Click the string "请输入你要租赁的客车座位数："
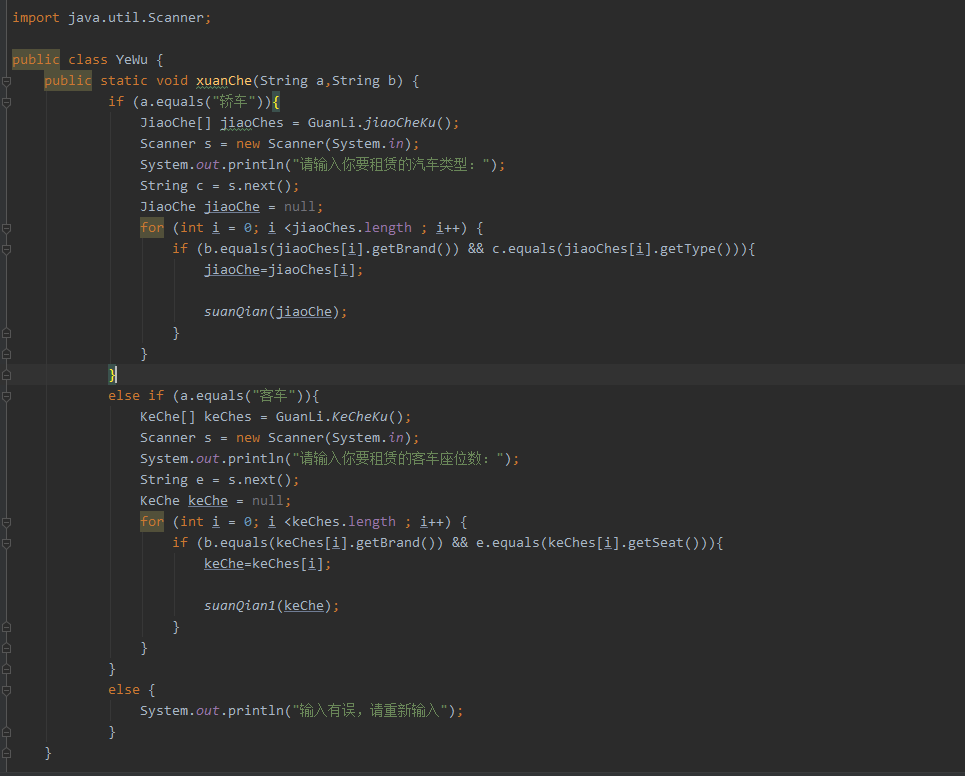This screenshot has height=776, width=965. coord(401,459)
